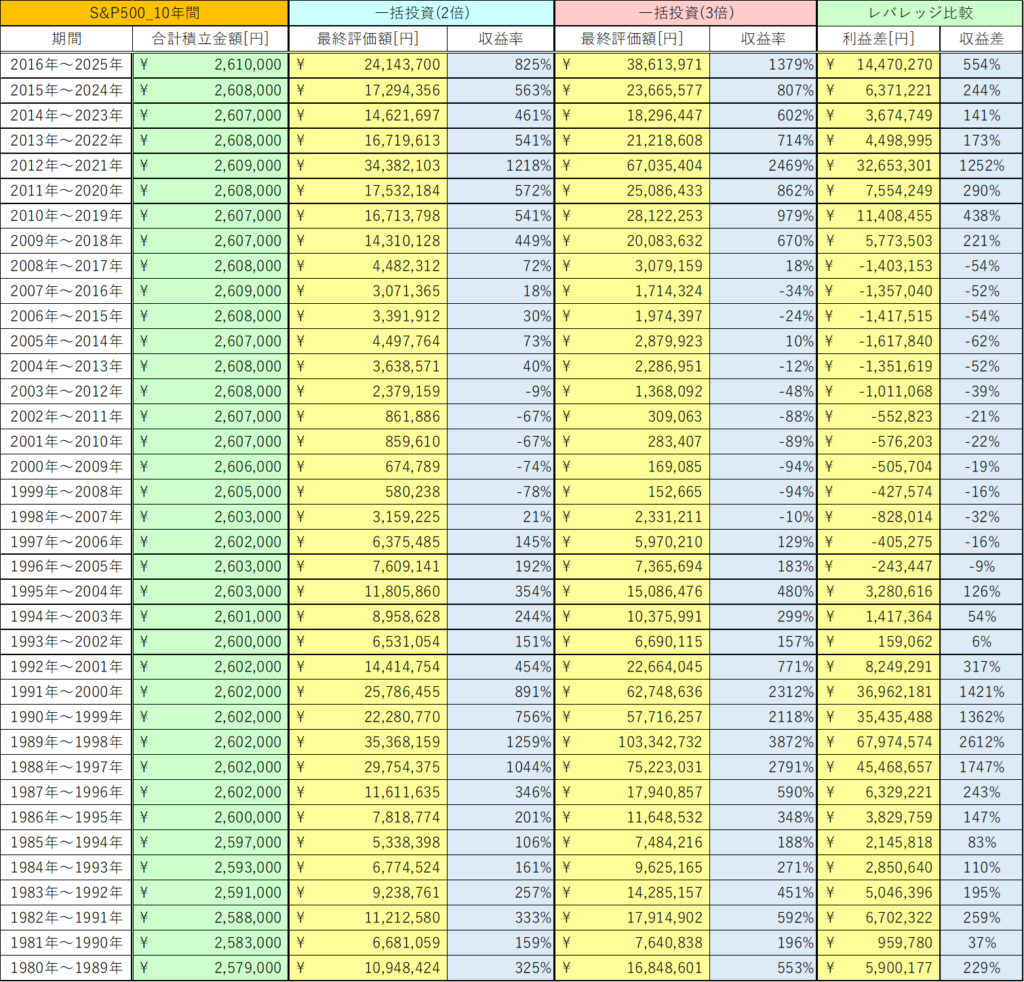Click the 収益差 column header
1024x982 pixels.
tap(980, 39)
